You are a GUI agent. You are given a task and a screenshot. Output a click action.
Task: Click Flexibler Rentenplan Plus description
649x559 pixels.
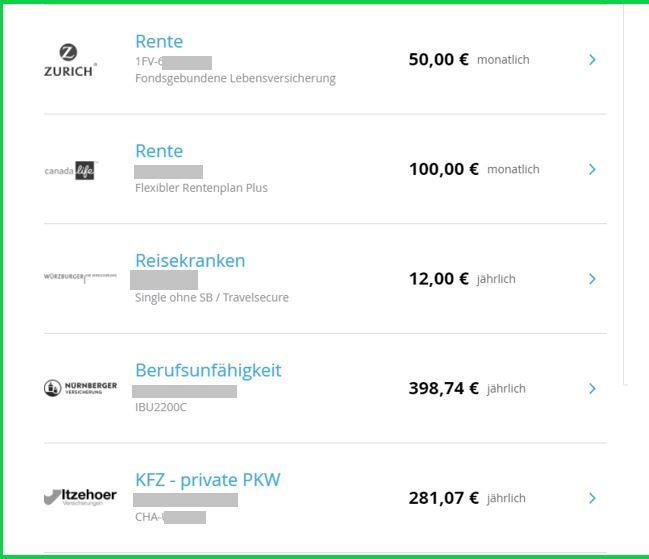coord(201,188)
